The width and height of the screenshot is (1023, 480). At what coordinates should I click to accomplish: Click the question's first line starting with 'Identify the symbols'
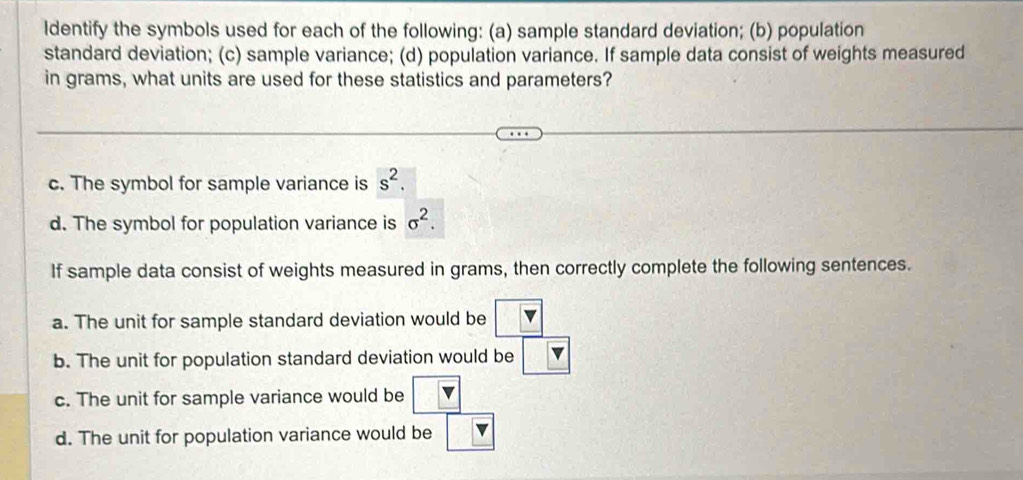pyautogui.click(x=454, y=31)
